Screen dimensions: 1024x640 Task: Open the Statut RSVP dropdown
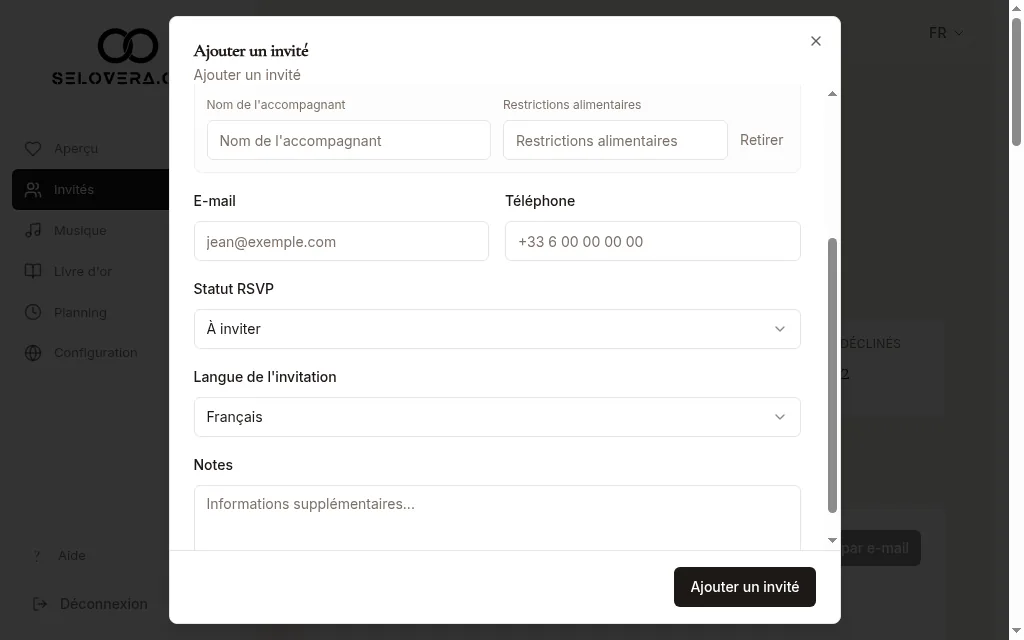point(497,329)
